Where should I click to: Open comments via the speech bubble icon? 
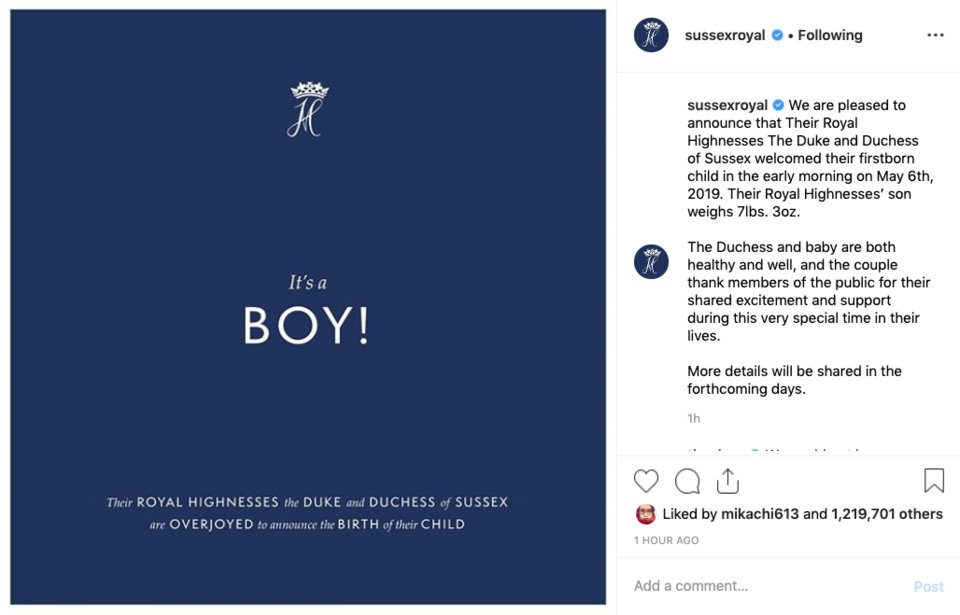(x=687, y=481)
